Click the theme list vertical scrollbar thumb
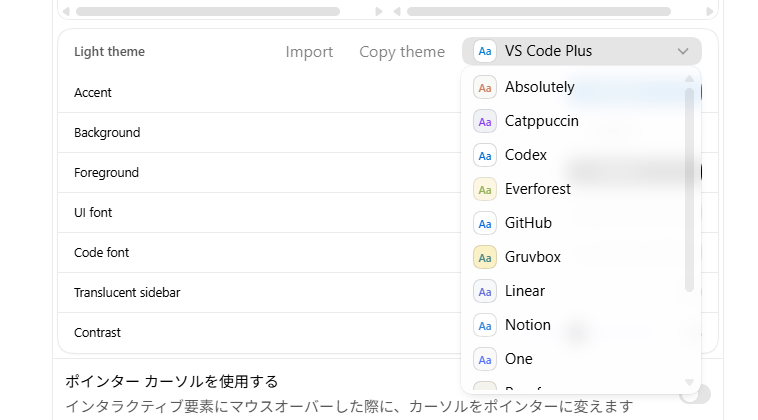The image size is (758, 420). coord(689,190)
